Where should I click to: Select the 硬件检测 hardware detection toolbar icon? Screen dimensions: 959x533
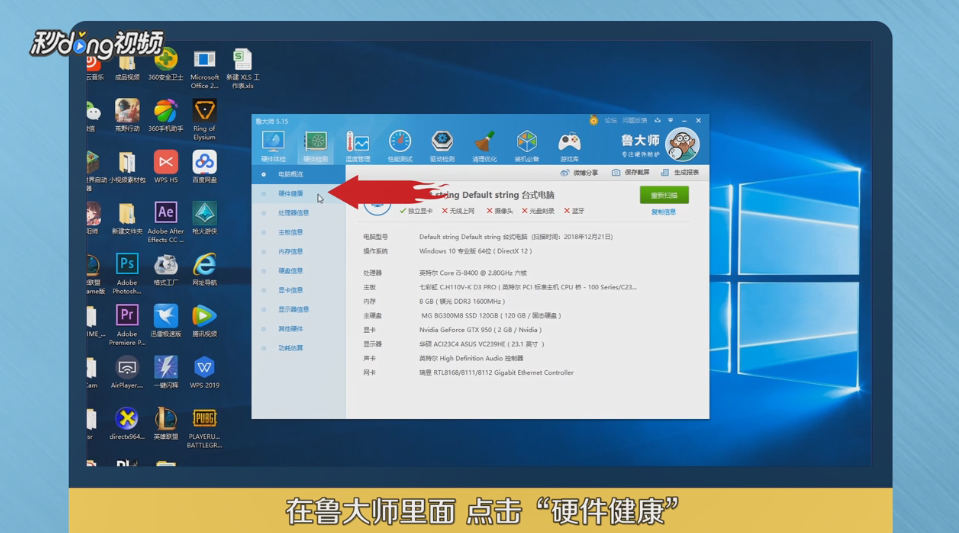(316, 146)
